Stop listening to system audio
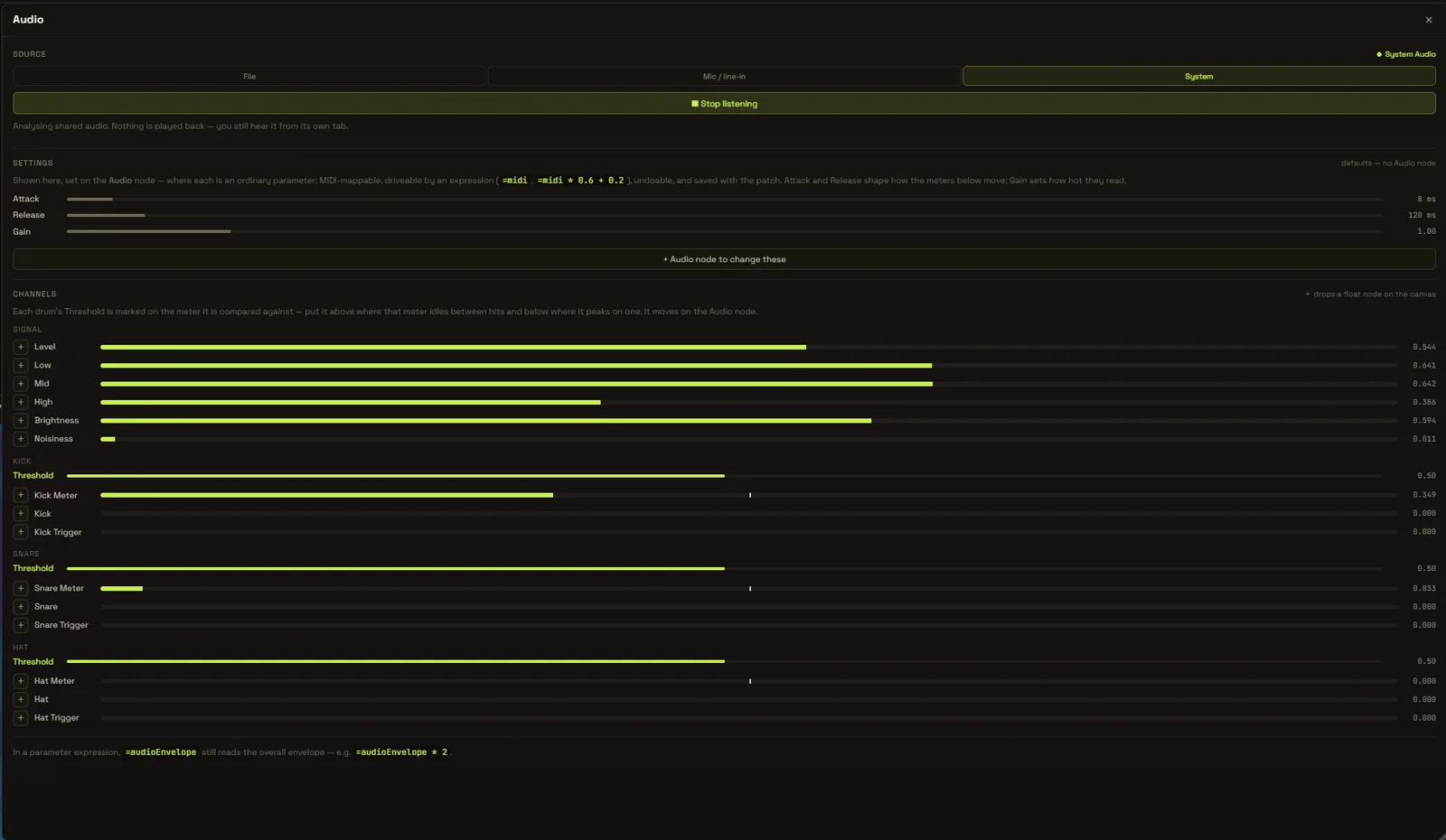The height and width of the screenshot is (840, 1446). (x=724, y=104)
